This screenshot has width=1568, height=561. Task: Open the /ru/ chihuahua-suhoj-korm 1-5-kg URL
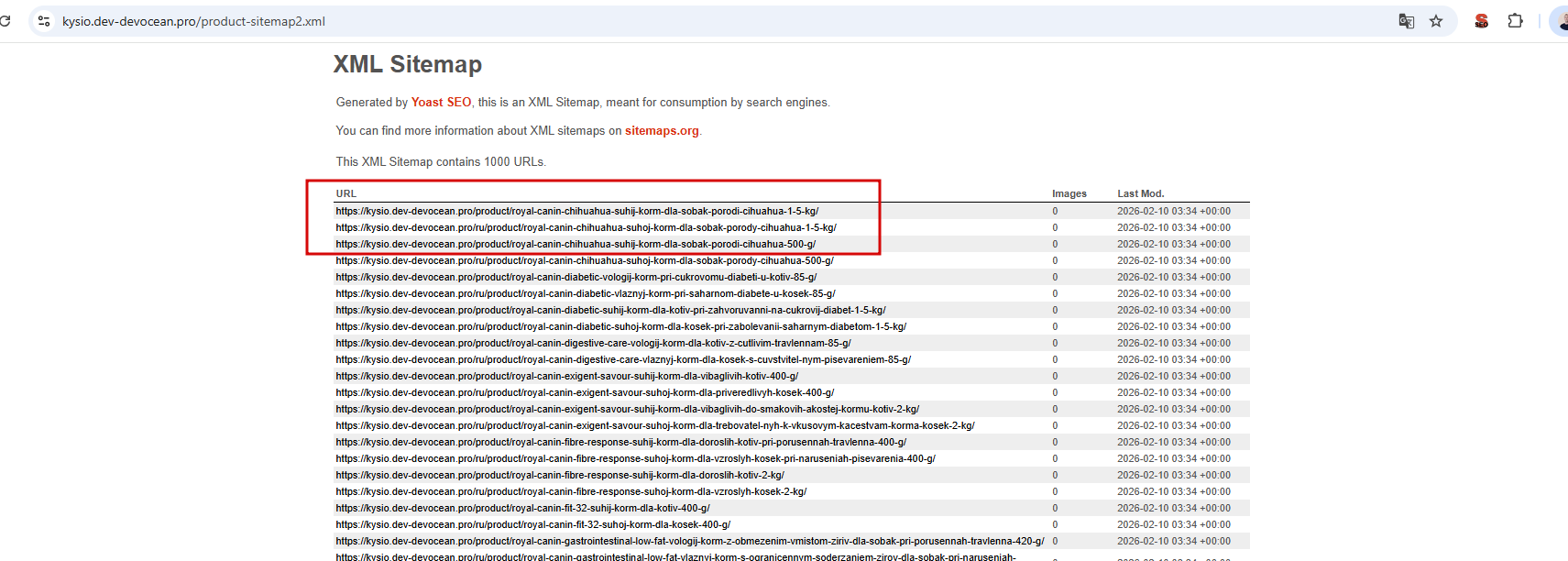pyautogui.click(x=586, y=227)
